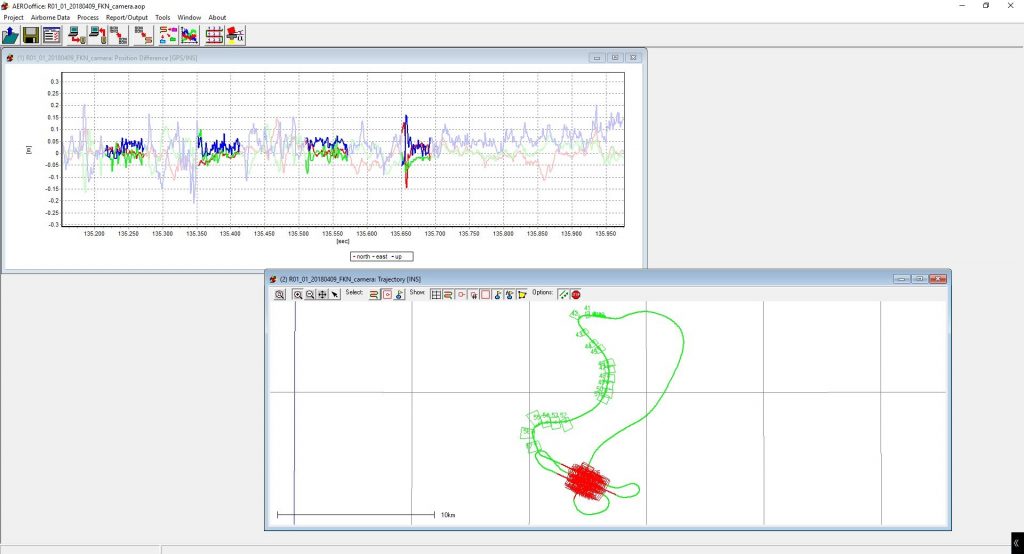Image resolution: width=1024 pixels, height=554 pixels.
Task: Open the project settings checklist icon
Action: click(x=52, y=35)
